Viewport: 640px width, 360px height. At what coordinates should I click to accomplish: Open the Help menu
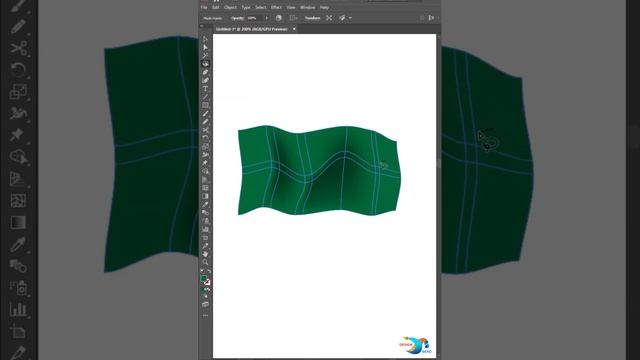click(x=324, y=7)
